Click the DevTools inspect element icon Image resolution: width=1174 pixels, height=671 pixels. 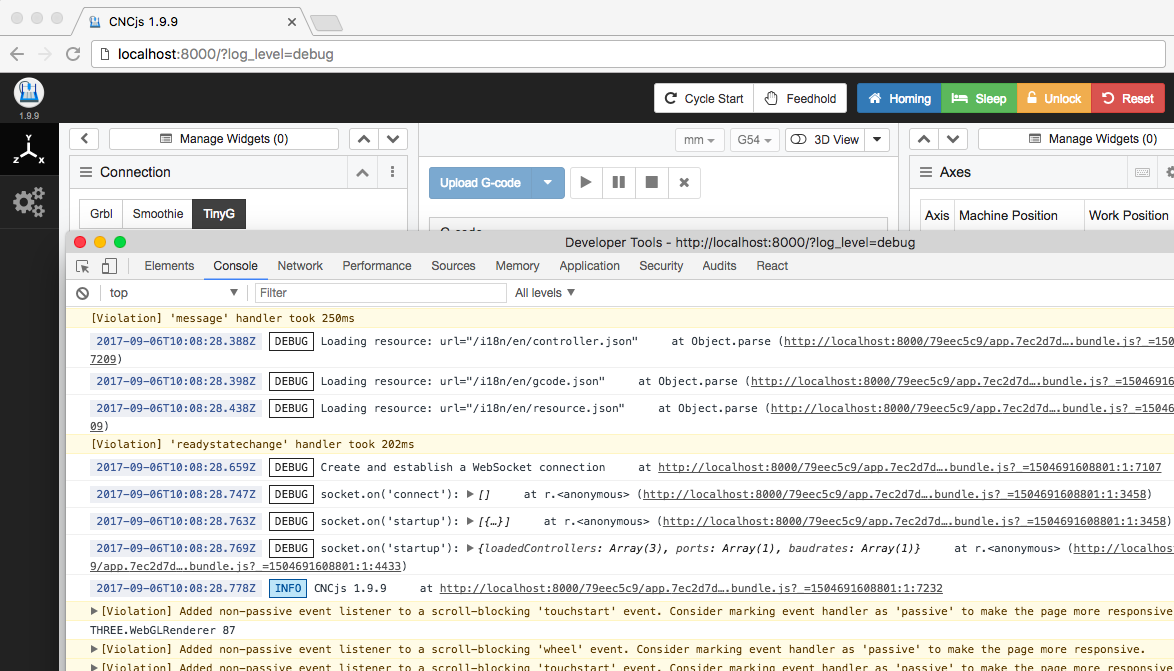click(x=83, y=266)
